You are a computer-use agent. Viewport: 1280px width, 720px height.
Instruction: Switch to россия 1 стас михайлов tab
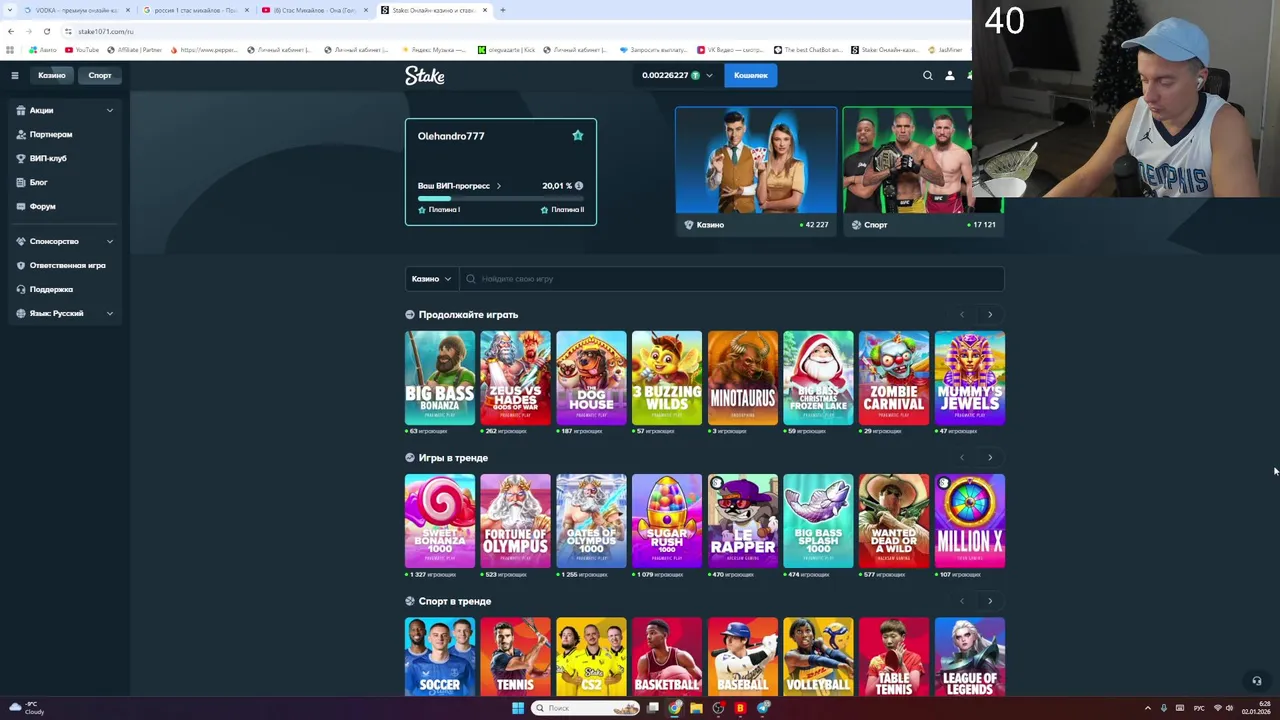point(195,10)
